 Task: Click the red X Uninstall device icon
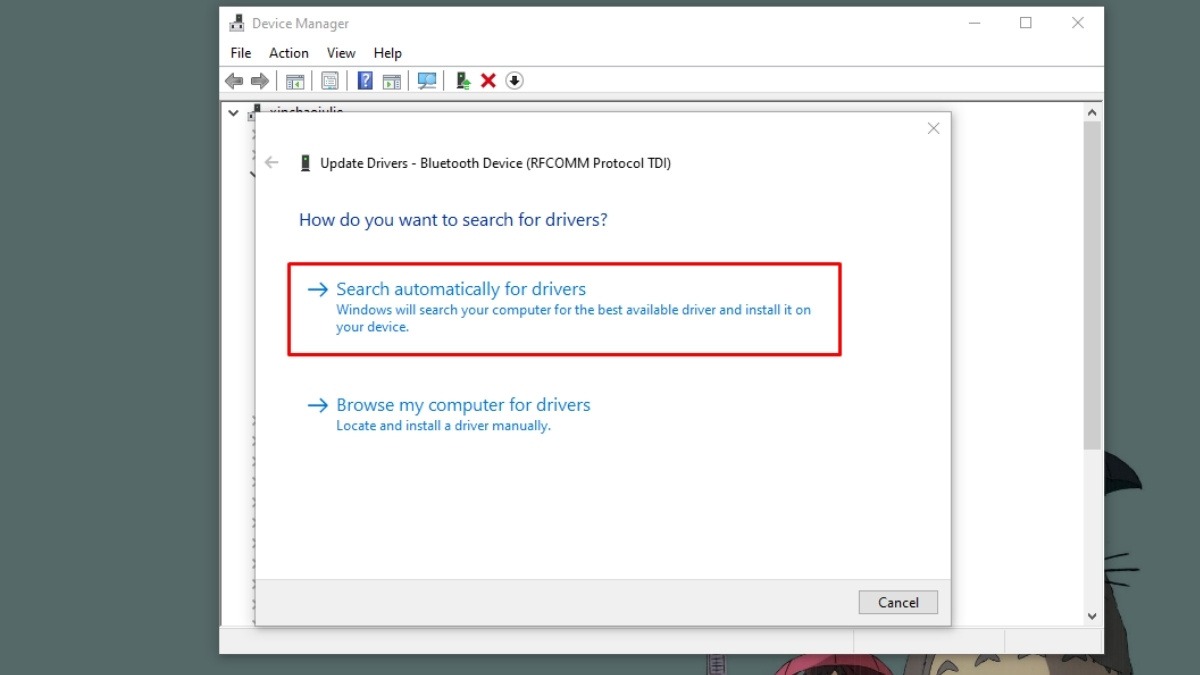coord(488,81)
